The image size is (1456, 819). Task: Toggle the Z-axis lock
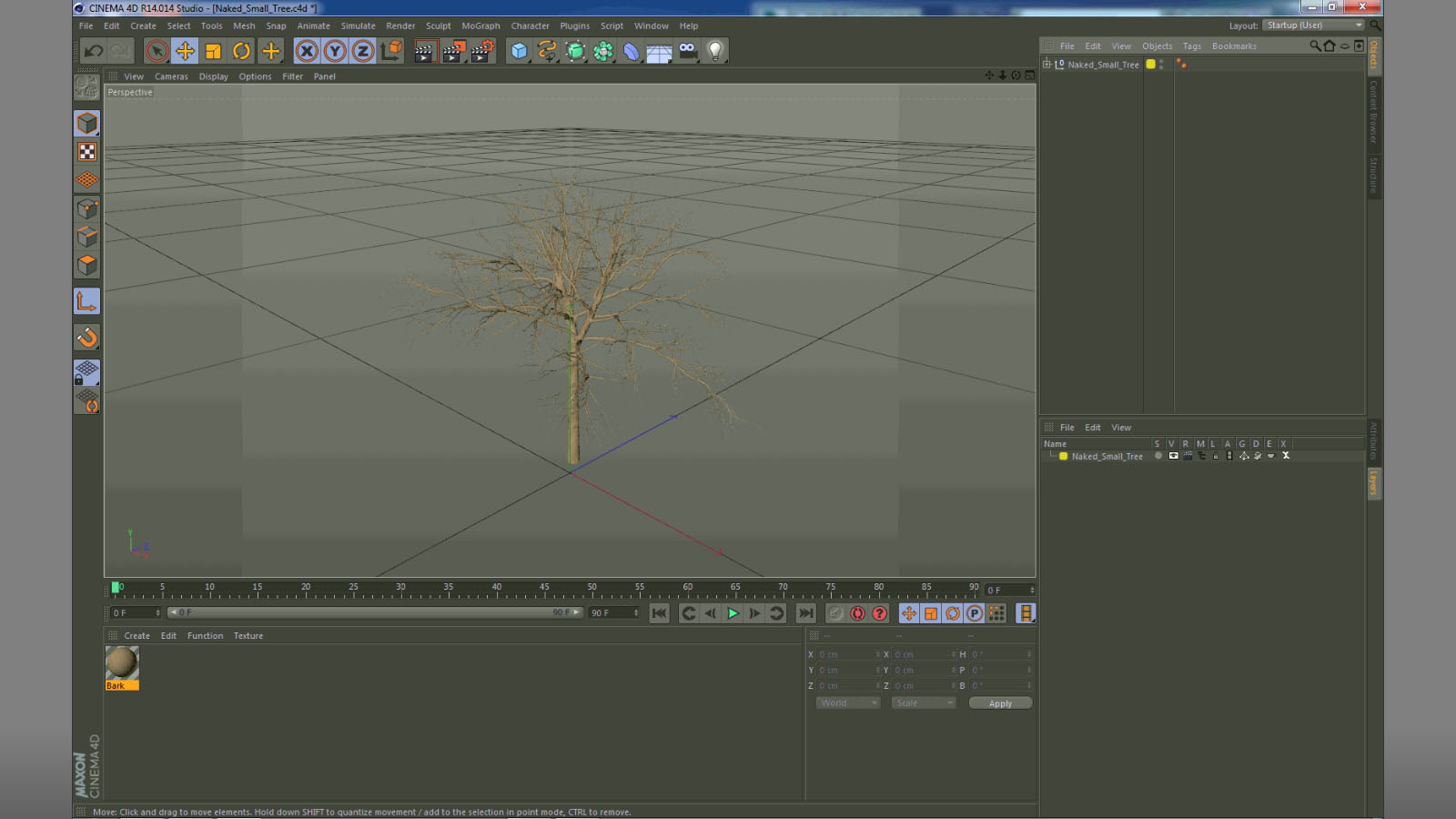[363, 51]
